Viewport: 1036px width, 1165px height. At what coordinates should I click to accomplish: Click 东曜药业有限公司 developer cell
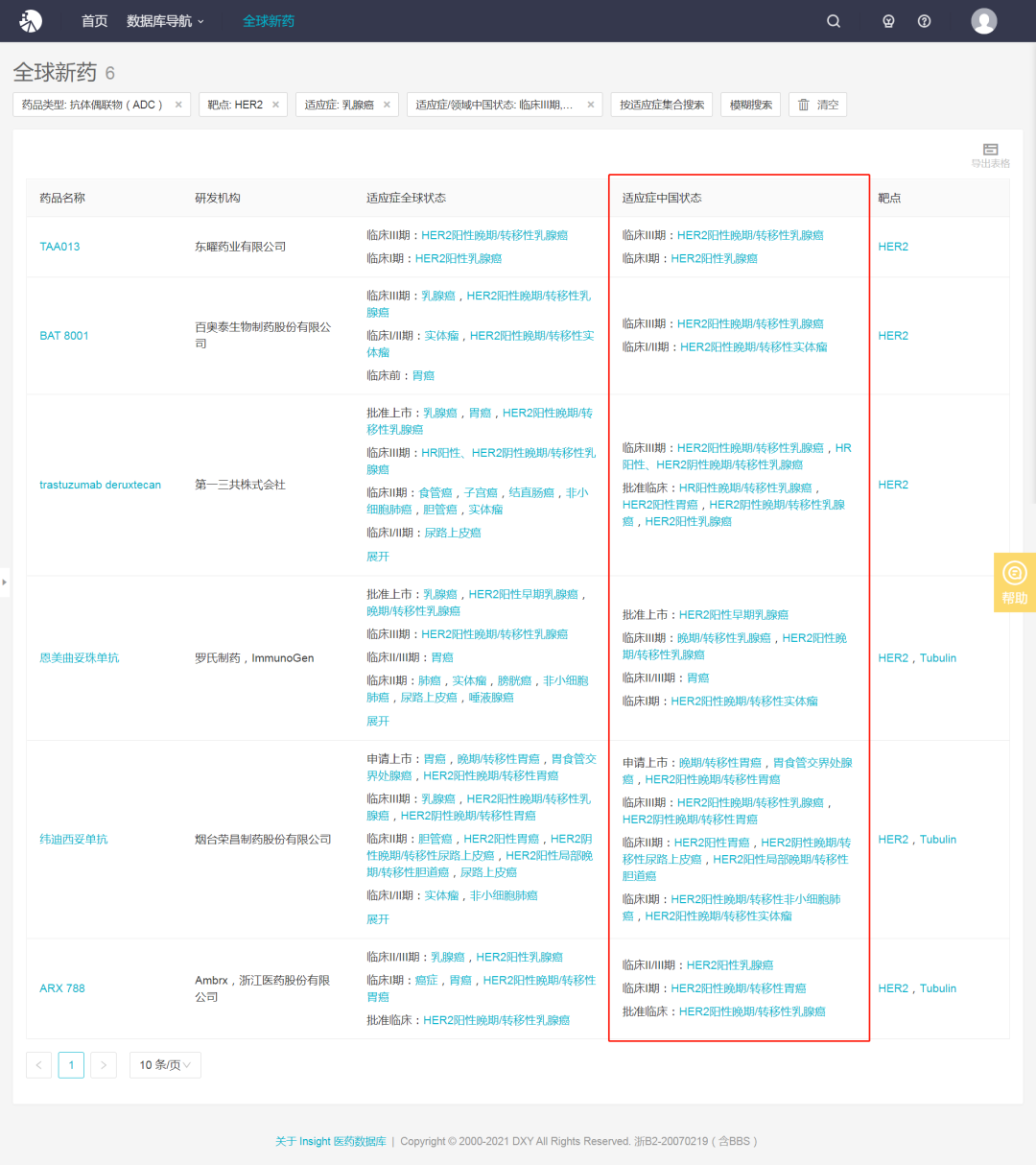pyautogui.click(x=241, y=247)
